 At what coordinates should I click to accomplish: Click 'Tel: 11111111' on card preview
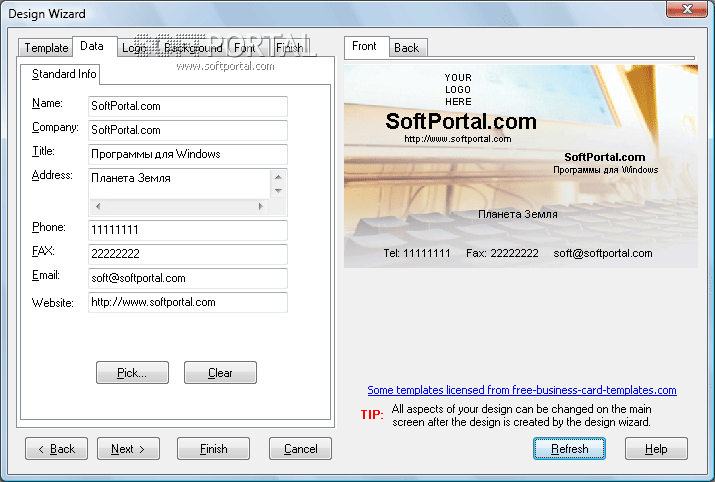(417, 254)
